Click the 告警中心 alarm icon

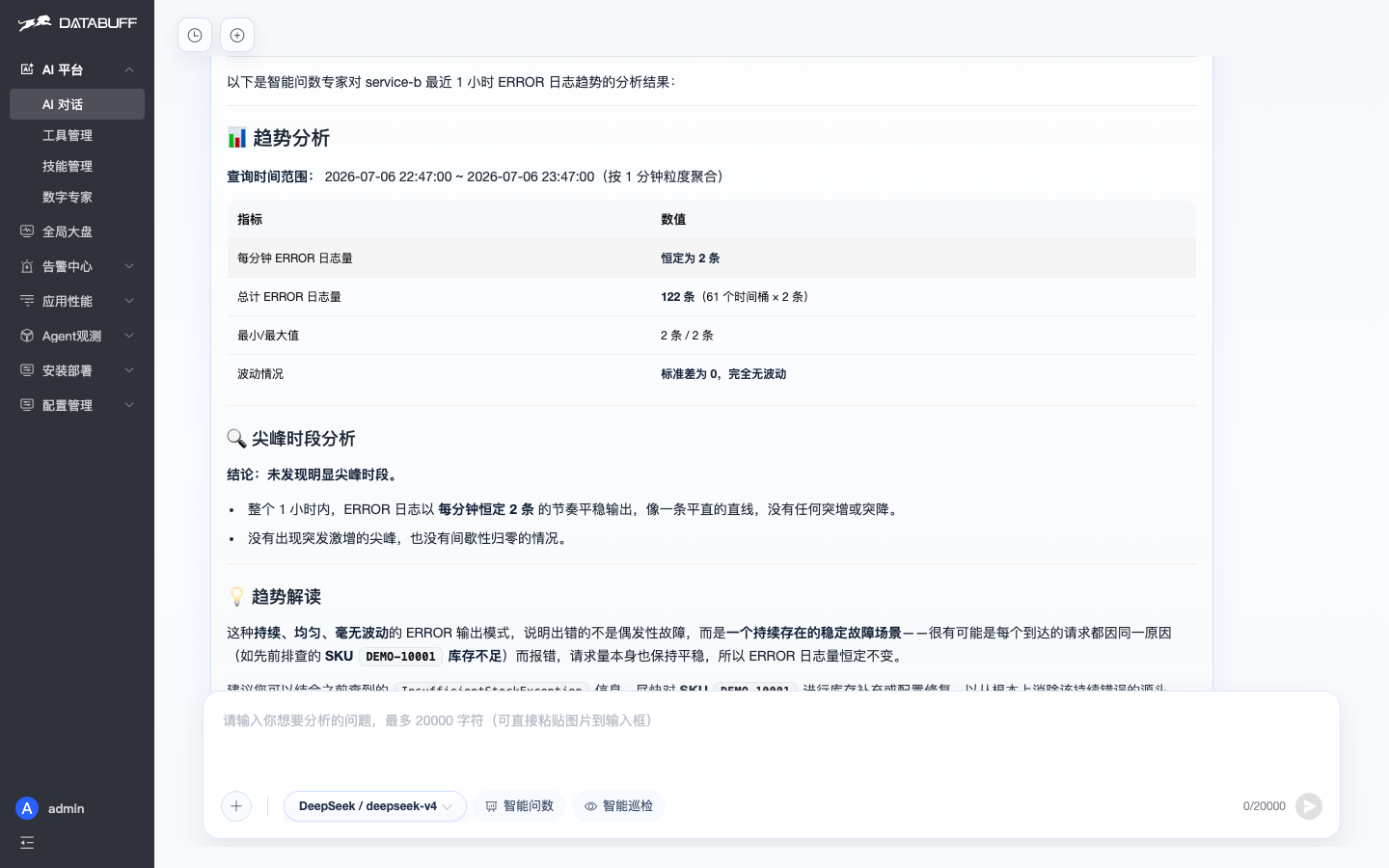coord(27,266)
